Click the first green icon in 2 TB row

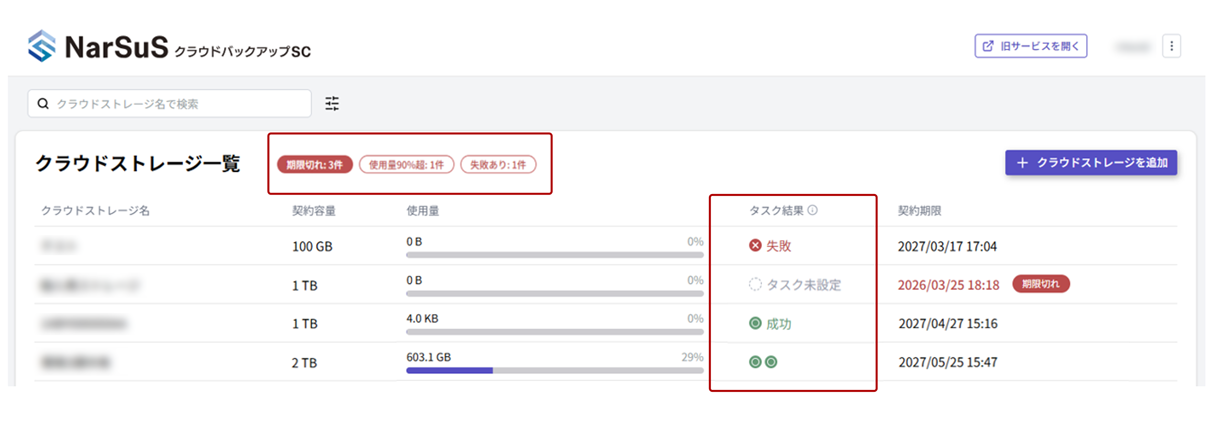tap(755, 362)
